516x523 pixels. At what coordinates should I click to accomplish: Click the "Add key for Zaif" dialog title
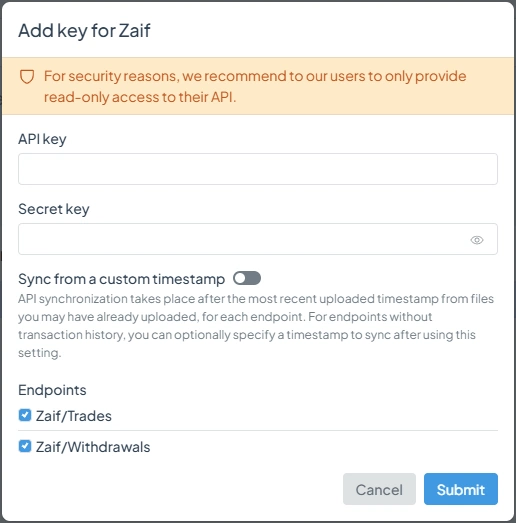click(84, 31)
